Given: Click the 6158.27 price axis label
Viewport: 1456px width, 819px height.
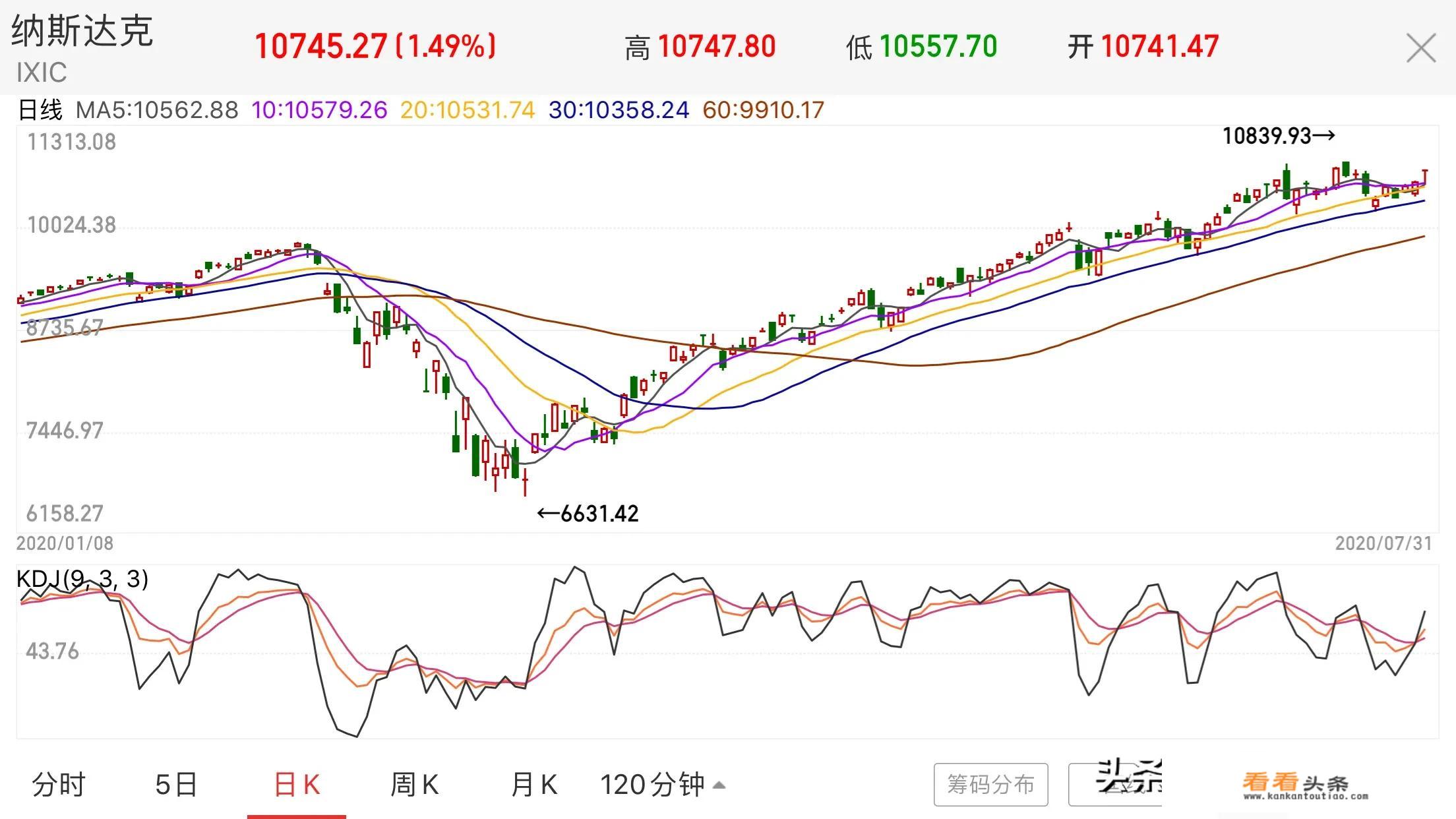Looking at the screenshot, I should (x=65, y=513).
